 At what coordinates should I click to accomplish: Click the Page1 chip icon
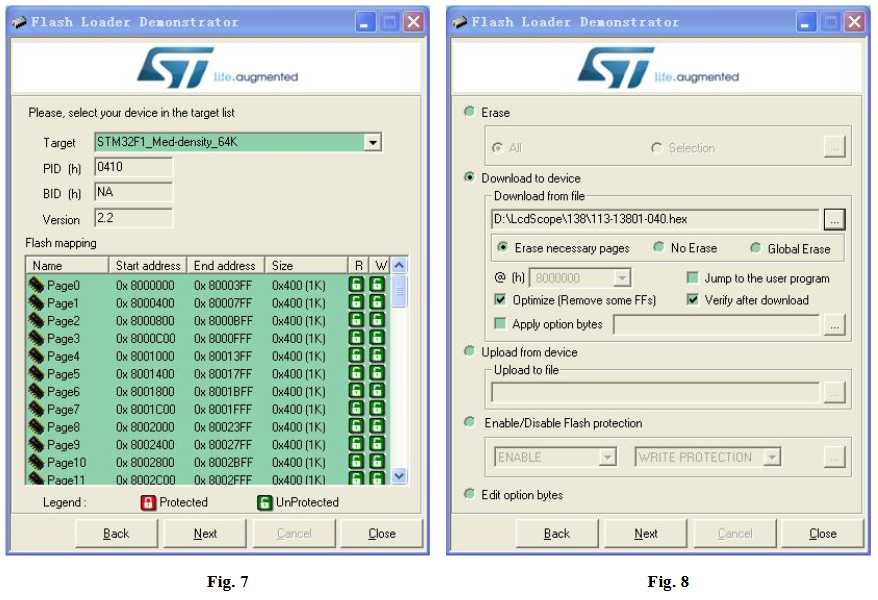[x=36, y=303]
